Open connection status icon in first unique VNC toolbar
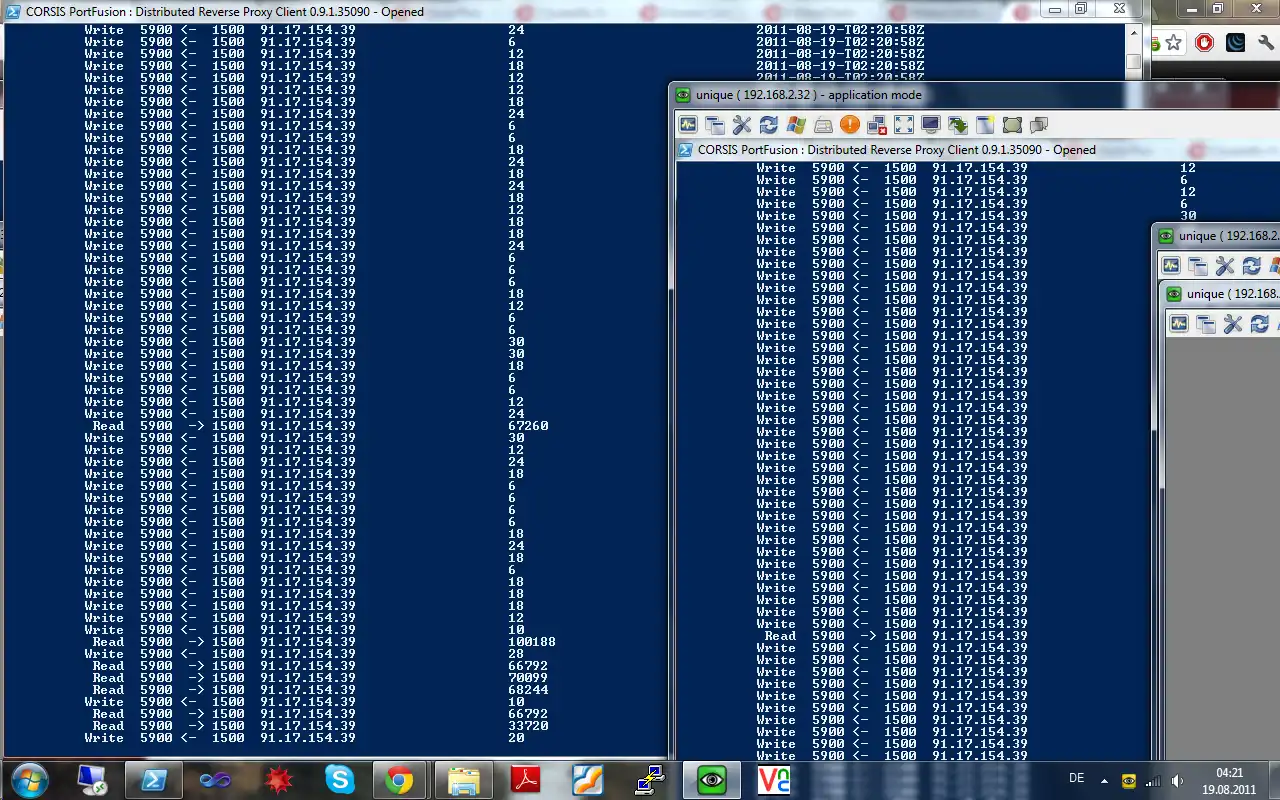This screenshot has height=800, width=1280. point(688,125)
